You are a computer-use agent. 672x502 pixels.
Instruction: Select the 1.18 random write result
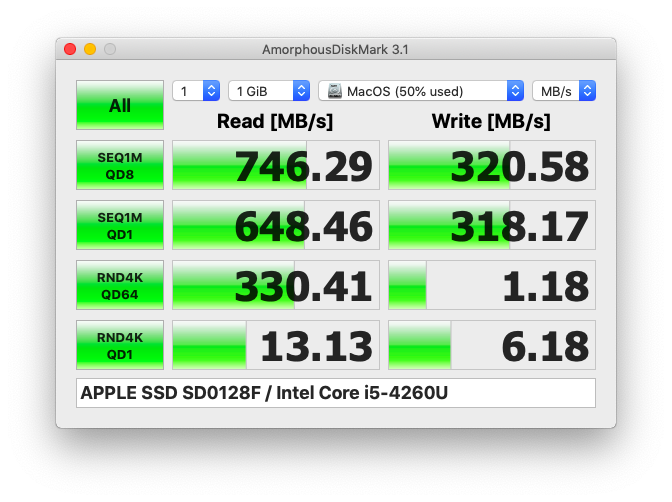(x=492, y=285)
